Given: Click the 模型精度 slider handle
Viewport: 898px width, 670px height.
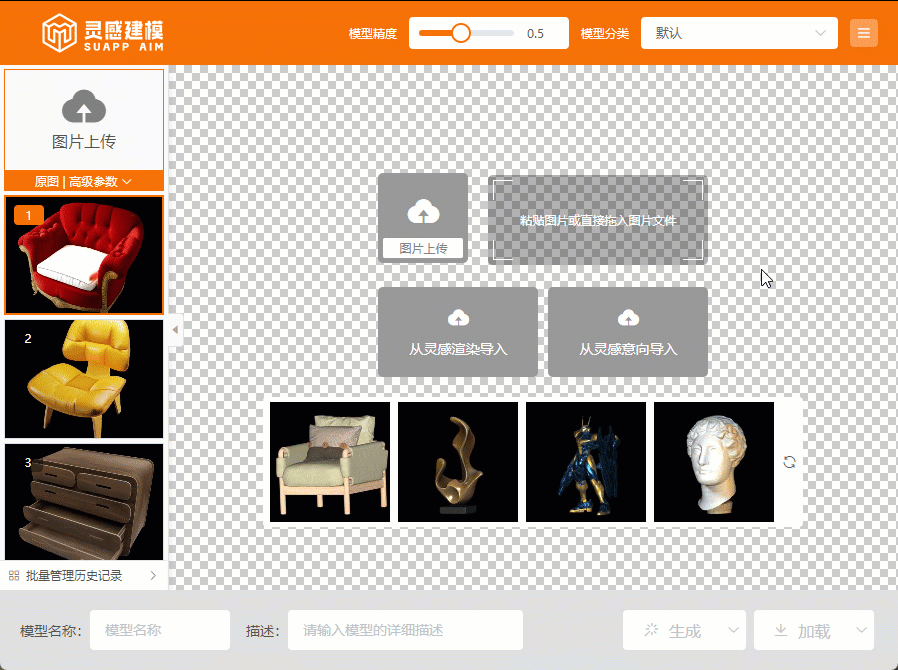Looking at the screenshot, I should (461, 33).
